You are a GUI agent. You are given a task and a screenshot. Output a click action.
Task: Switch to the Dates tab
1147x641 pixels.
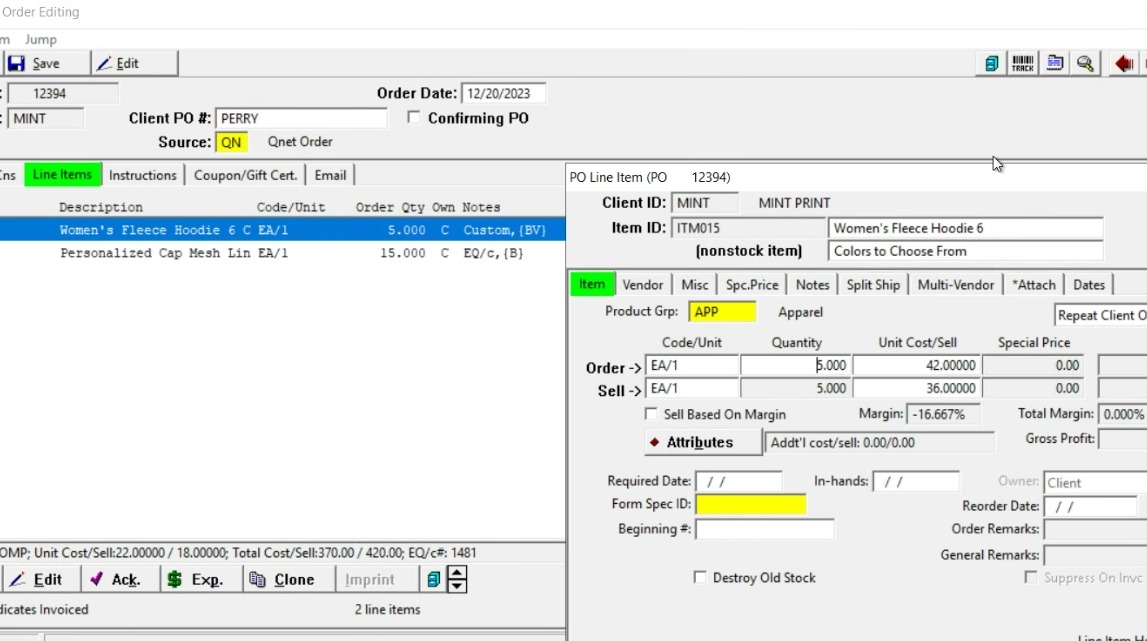coord(1089,285)
